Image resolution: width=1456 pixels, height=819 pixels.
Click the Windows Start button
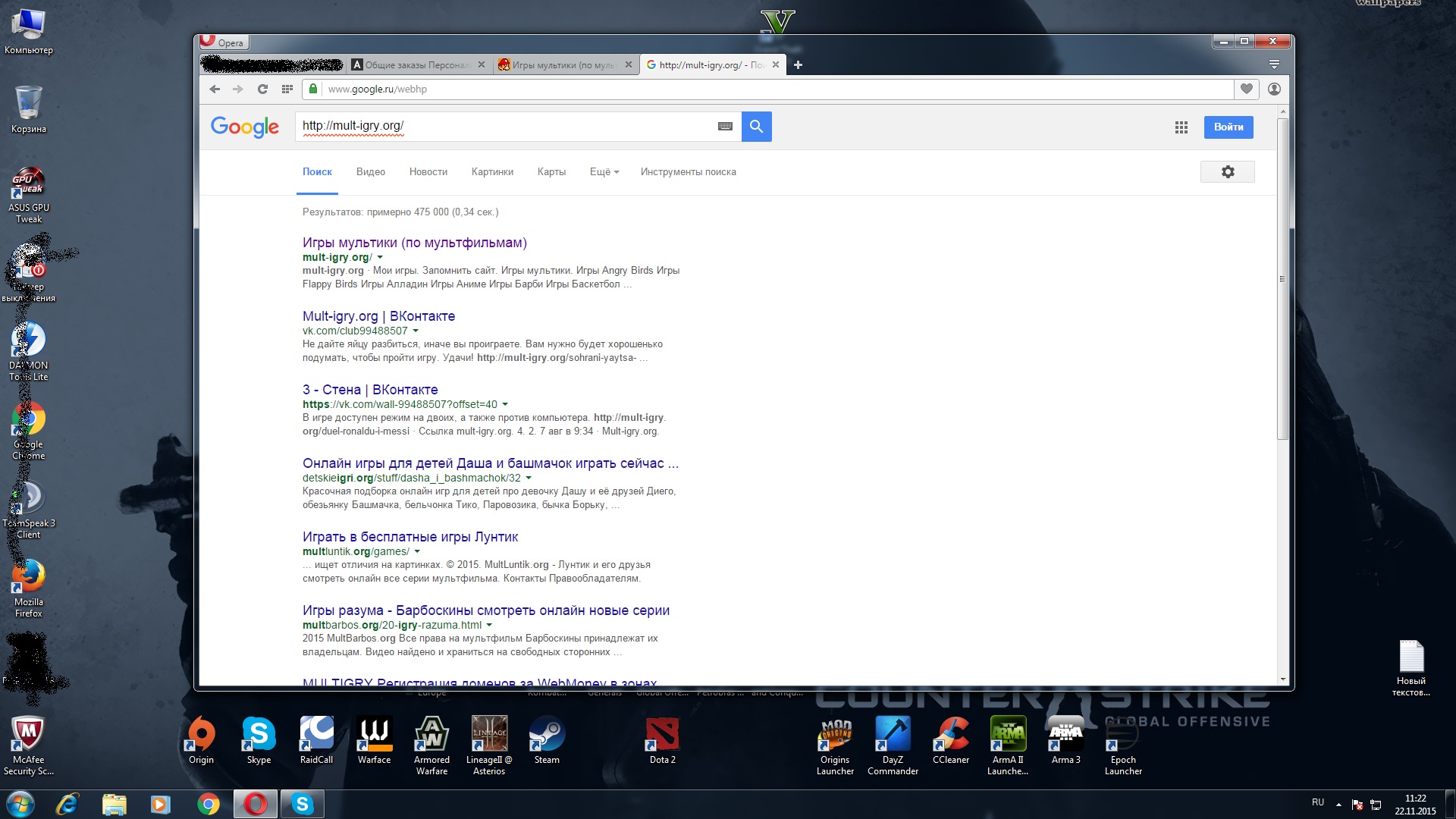tap(20, 804)
